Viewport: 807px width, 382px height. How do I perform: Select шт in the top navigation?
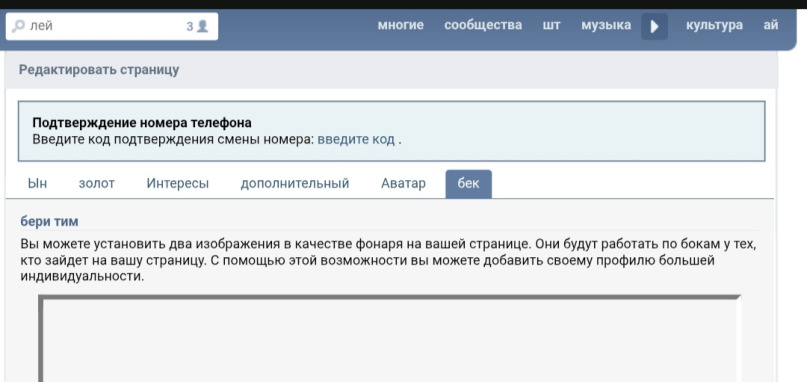click(551, 25)
